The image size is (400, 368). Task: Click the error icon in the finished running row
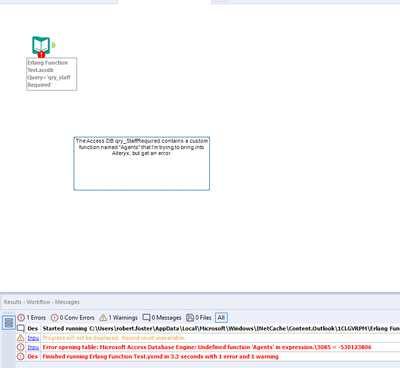point(21,357)
